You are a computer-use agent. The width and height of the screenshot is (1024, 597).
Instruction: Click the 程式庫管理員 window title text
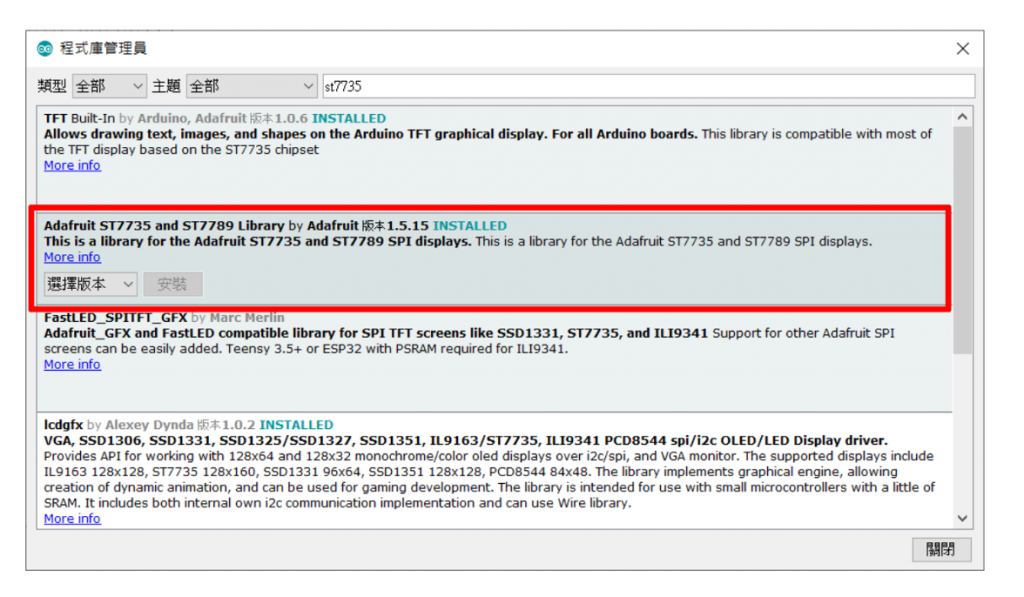[x=103, y=49]
